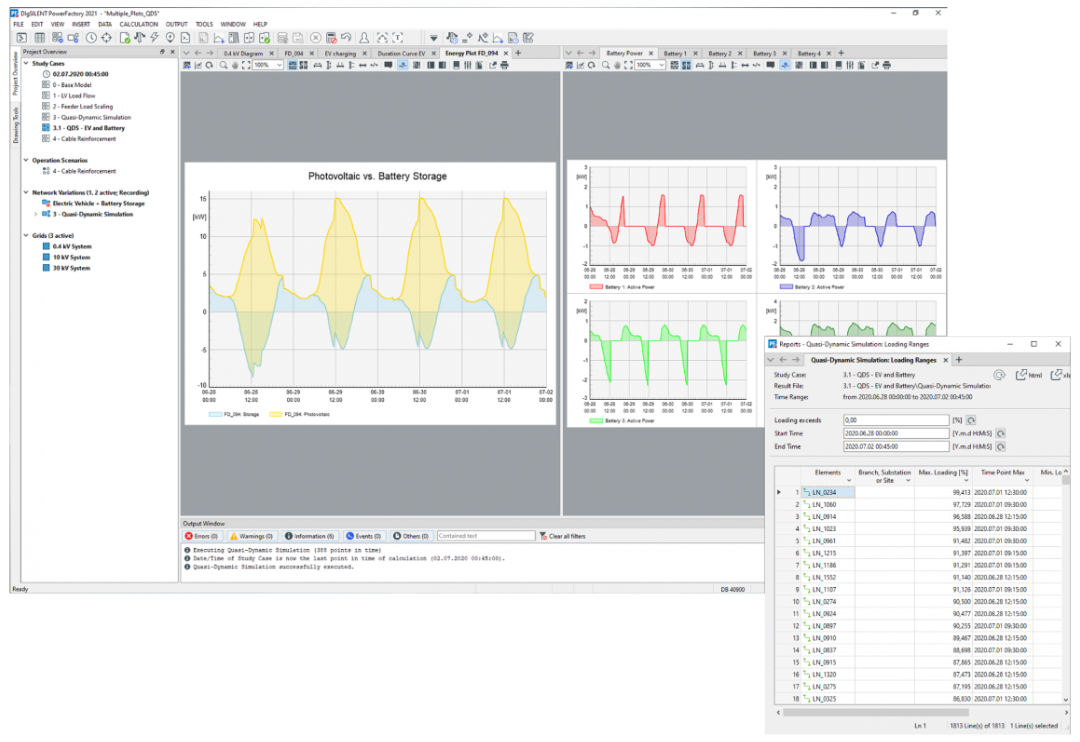Viewport: 1080px width, 742px height.
Task: Click the crosshair target icon in main toolbar
Action: [x=107, y=38]
